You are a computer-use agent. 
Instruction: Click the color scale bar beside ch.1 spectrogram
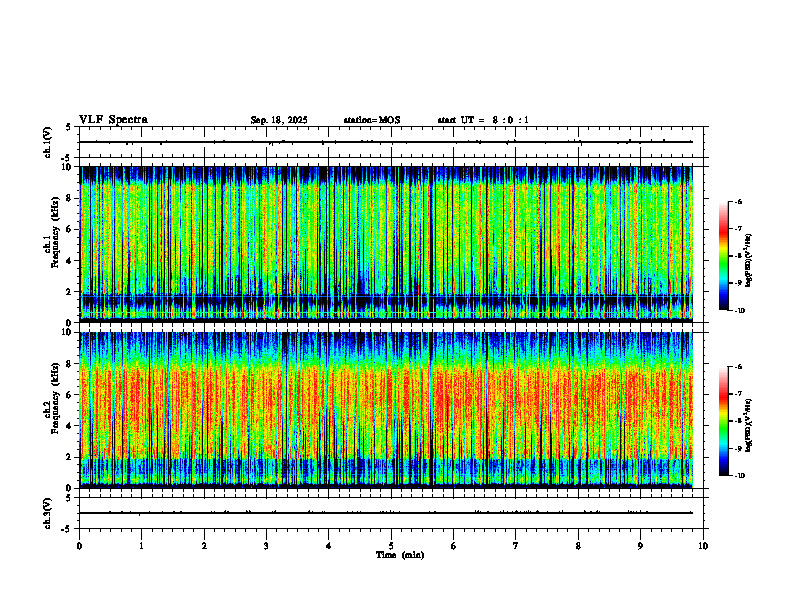click(724, 256)
